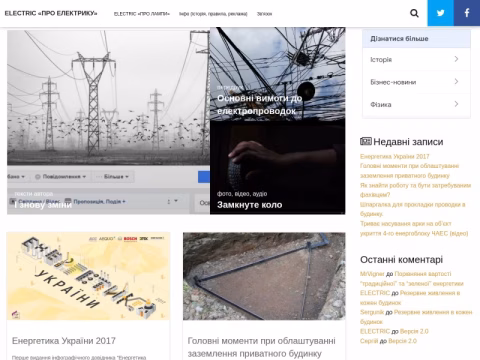This screenshot has width=480, height=360.
Task: Open the Facebook icon in header
Action: click(x=467, y=13)
